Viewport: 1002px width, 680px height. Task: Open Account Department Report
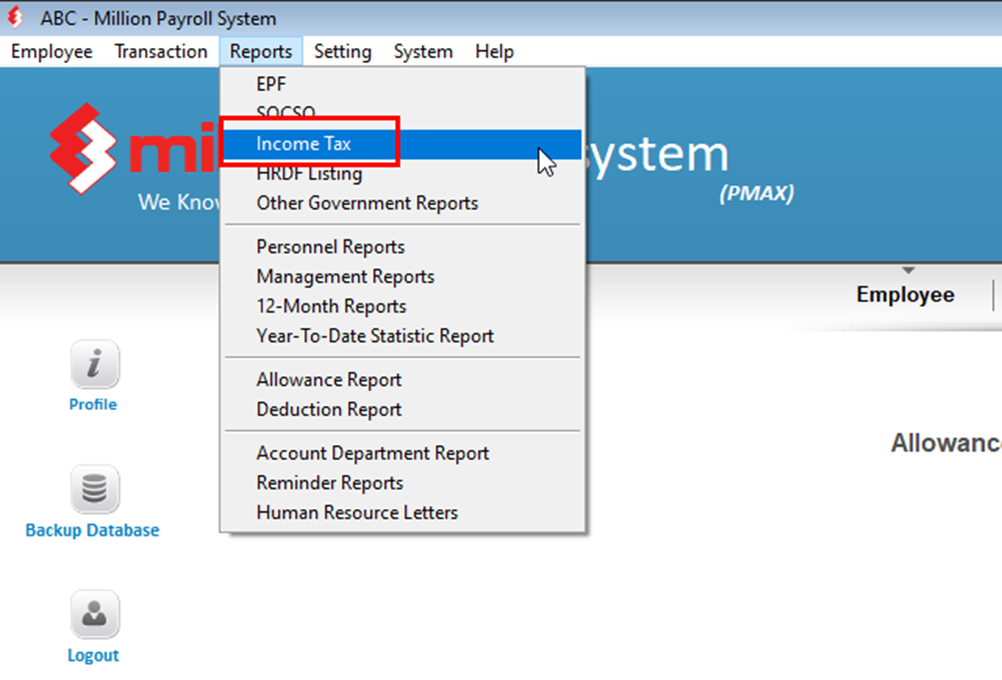coord(403,454)
